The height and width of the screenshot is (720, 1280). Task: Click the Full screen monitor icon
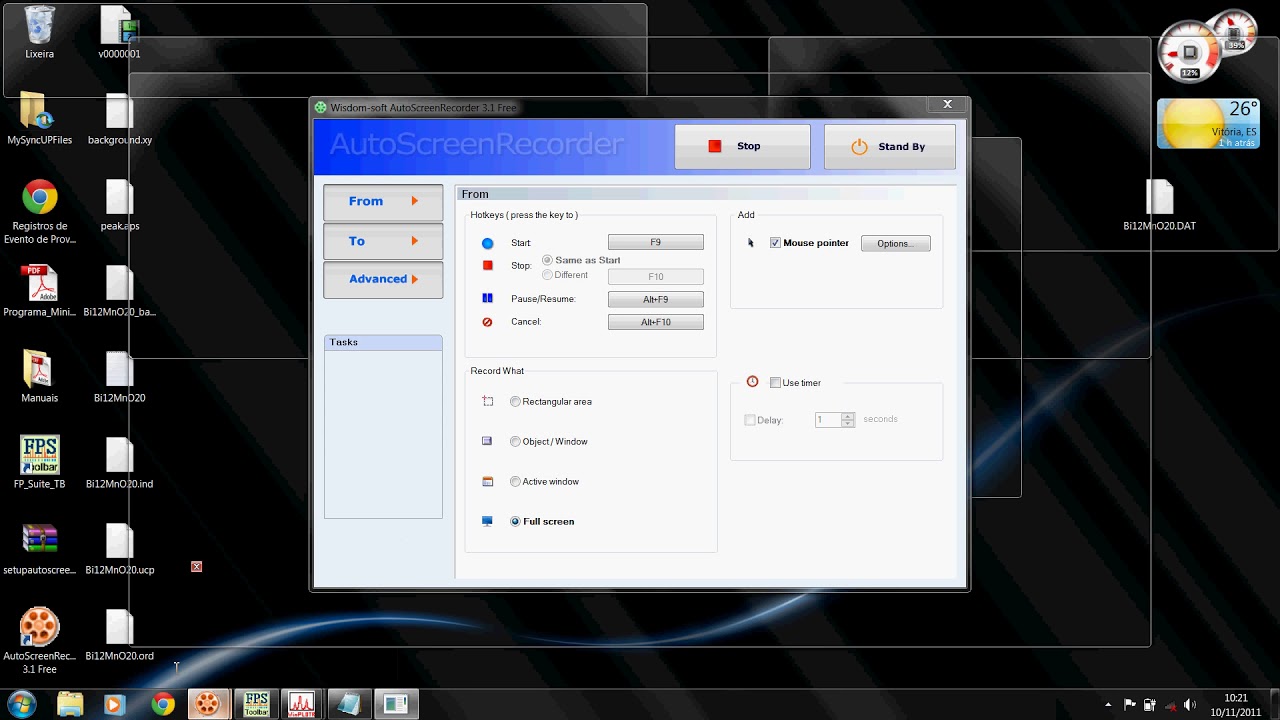point(488,521)
